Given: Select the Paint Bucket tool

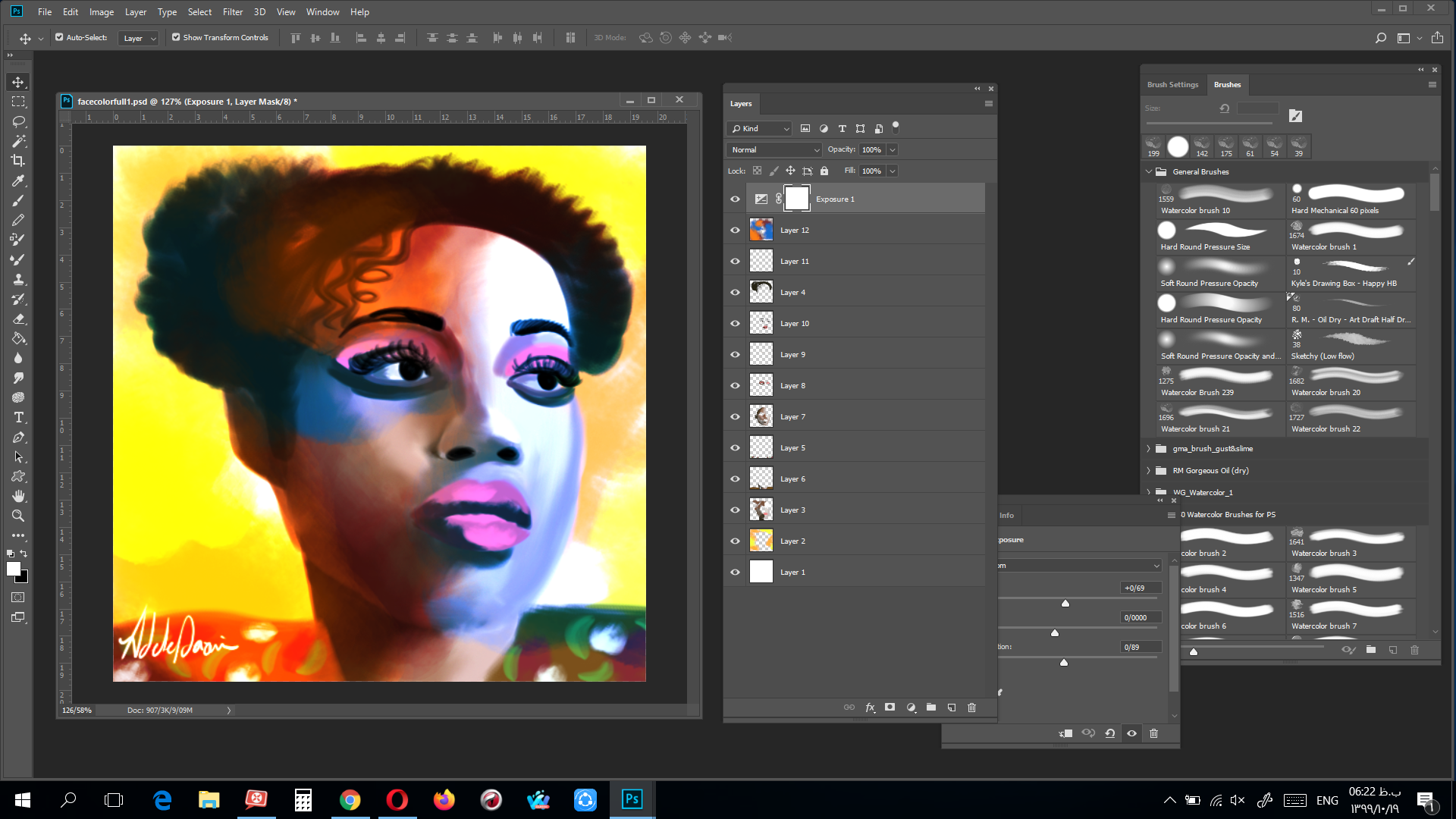Looking at the screenshot, I should (x=18, y=338).
